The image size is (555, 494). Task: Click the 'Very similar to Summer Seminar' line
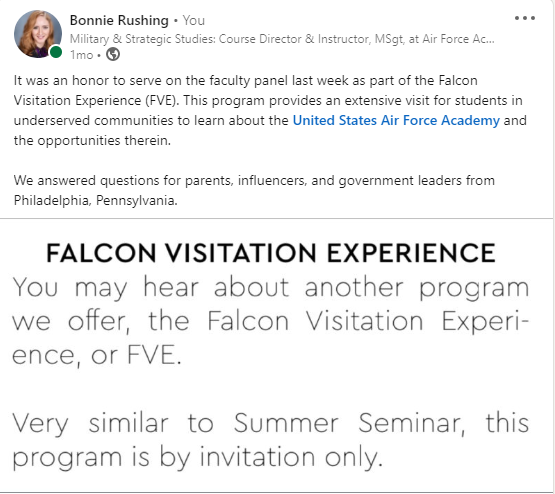point(271,423)
